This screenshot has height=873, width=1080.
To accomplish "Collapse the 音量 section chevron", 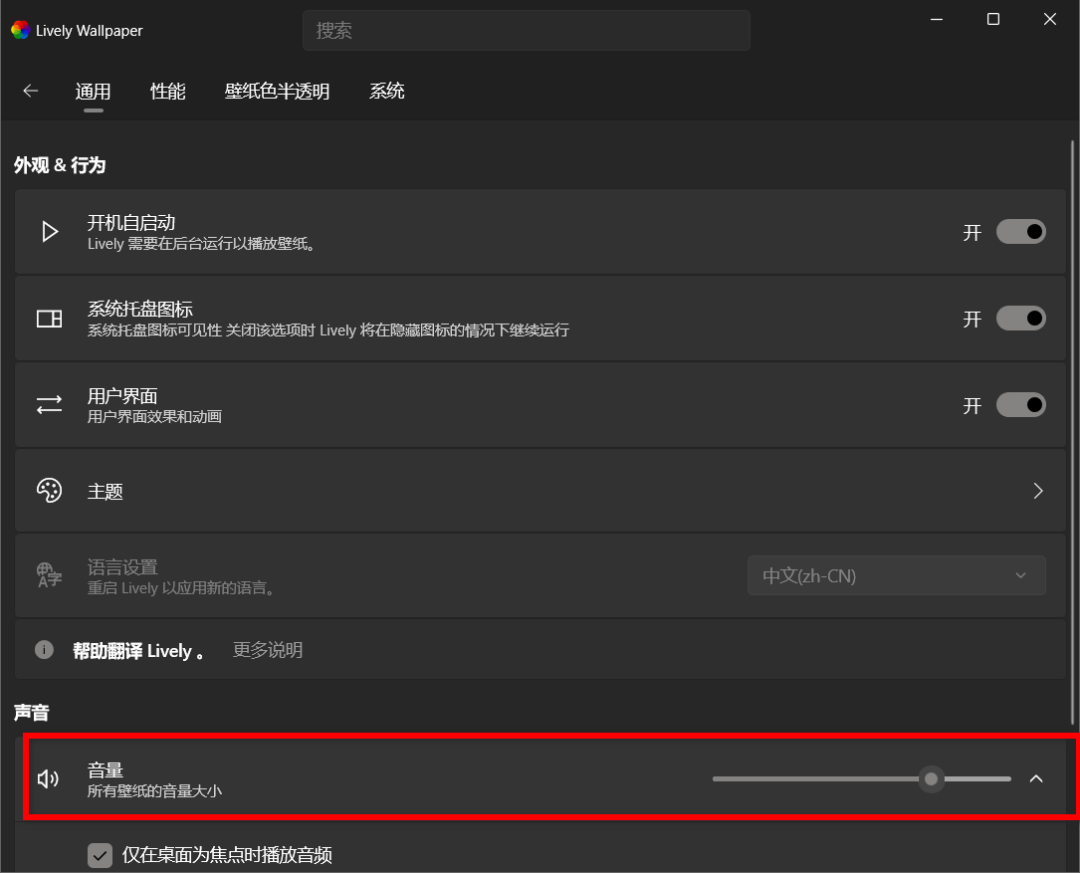I will coord(1036,779).
